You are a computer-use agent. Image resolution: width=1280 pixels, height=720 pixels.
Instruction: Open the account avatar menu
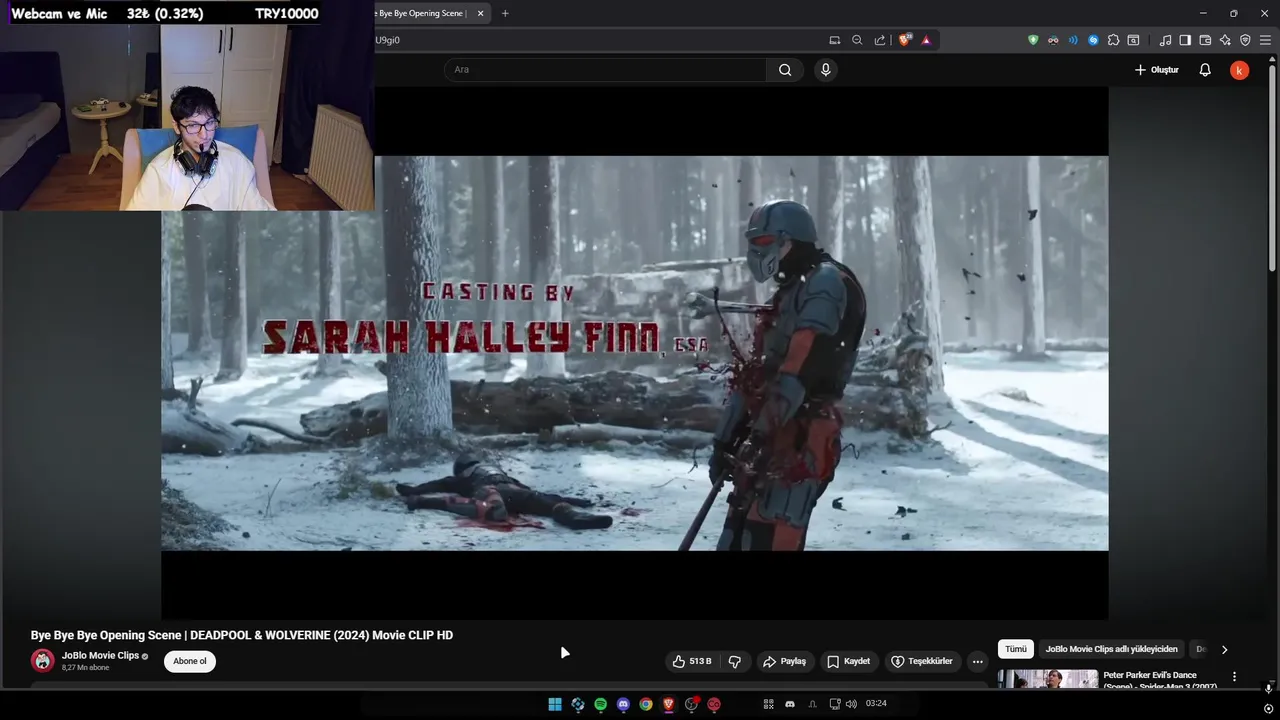click(1239, 70)
